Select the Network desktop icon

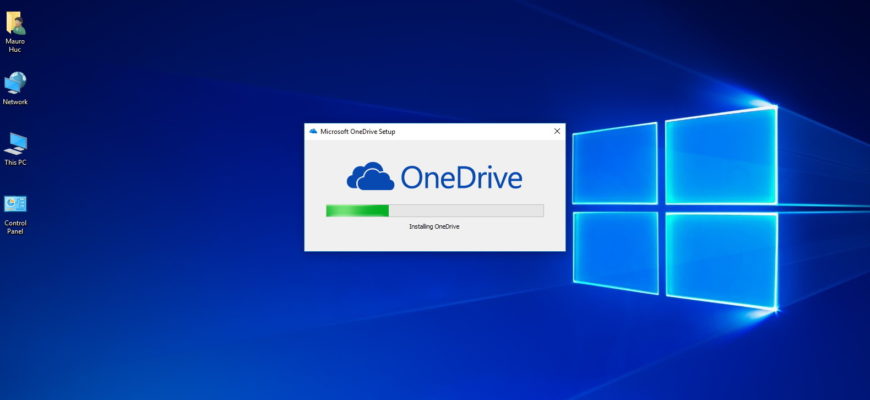tap(15, 83)
